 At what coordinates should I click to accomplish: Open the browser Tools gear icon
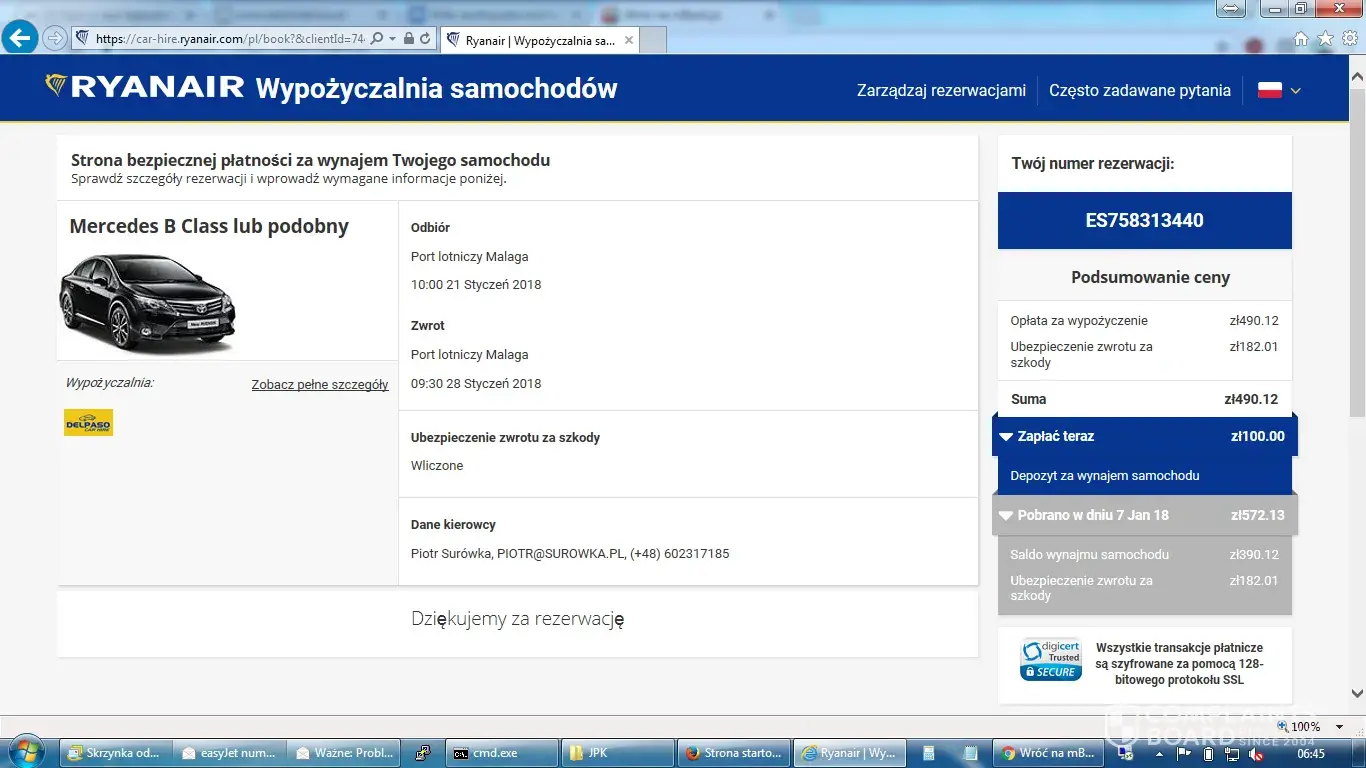pyautogui.click(x=1350, y=39)
